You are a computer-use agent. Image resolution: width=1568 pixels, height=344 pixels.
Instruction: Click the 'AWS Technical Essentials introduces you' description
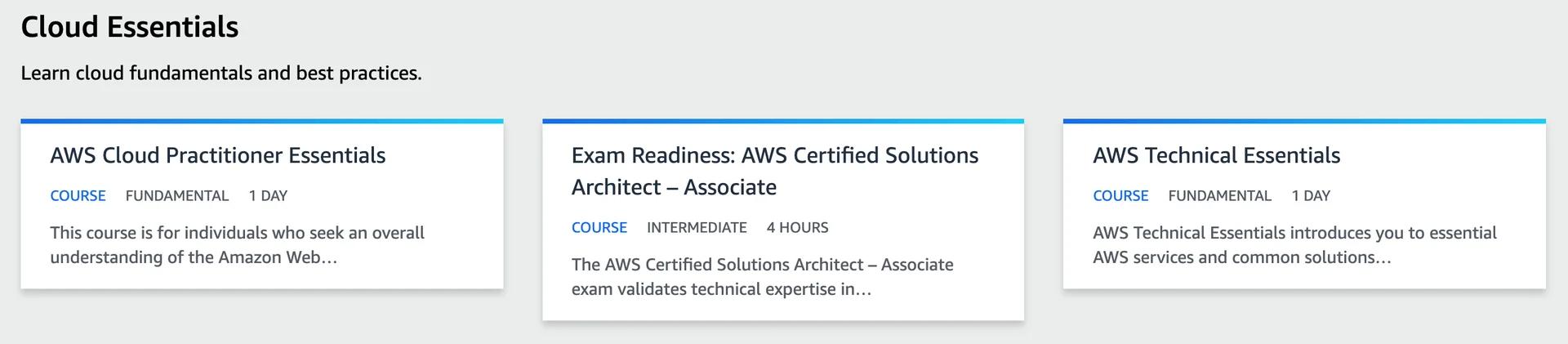coord(1294,244)
